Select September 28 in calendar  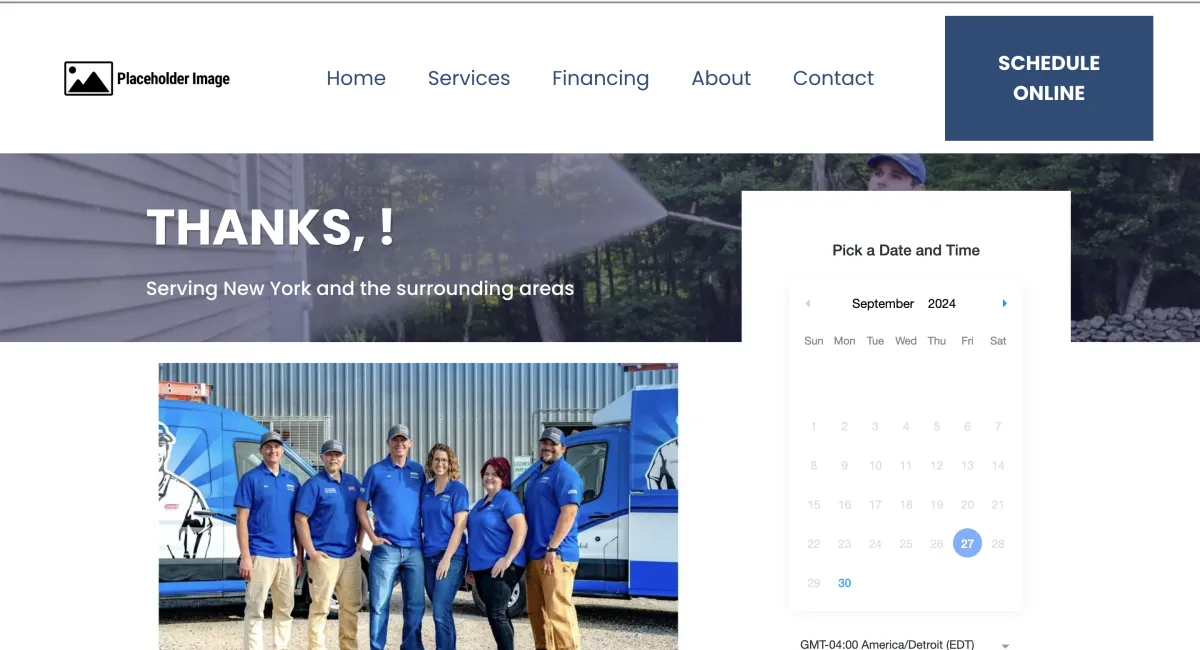[x=998, y=544]
